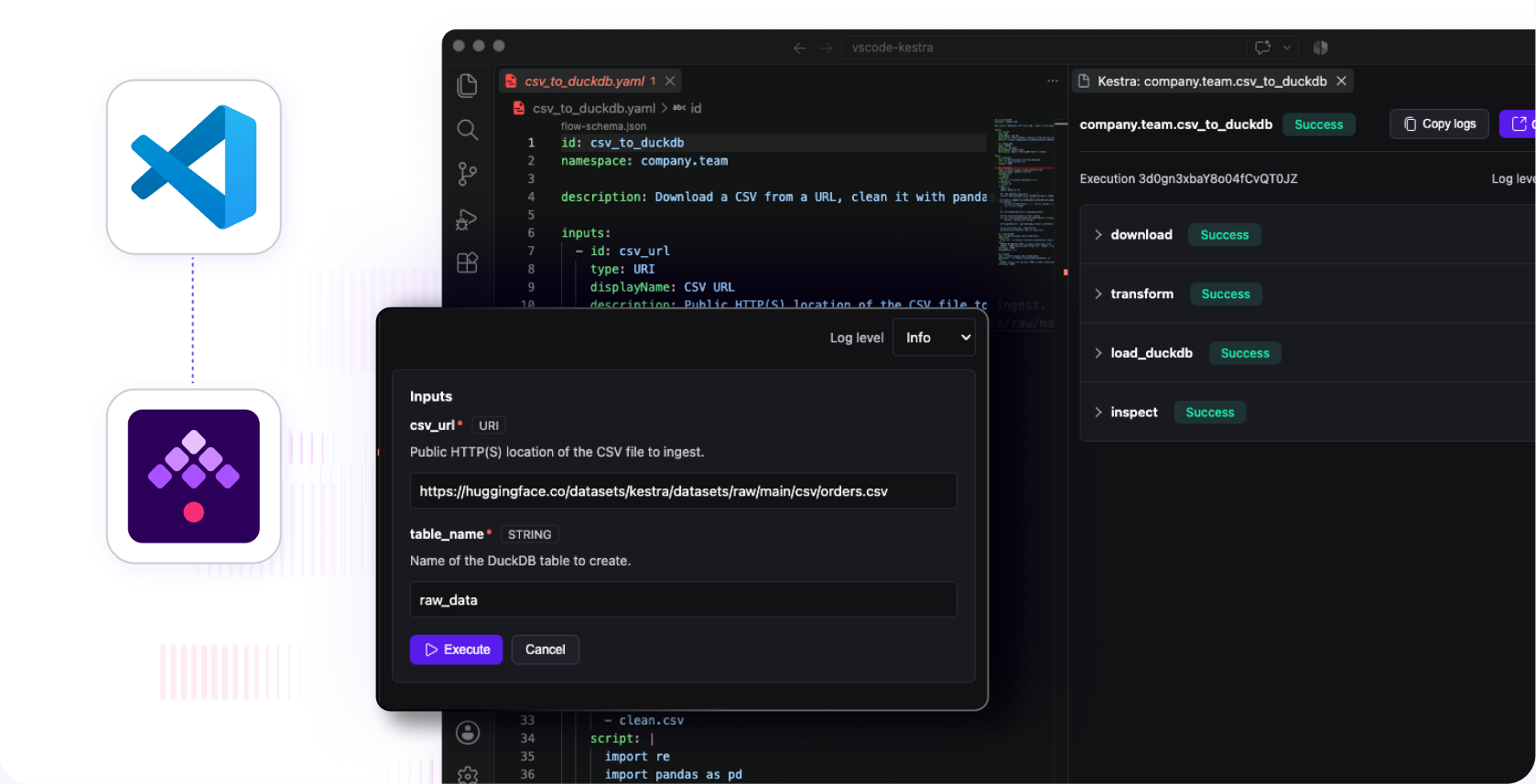The width and height of the screenshot is (1536, 784).
Task: Expand the load_duckdb task log
Action: [1098, 353]
